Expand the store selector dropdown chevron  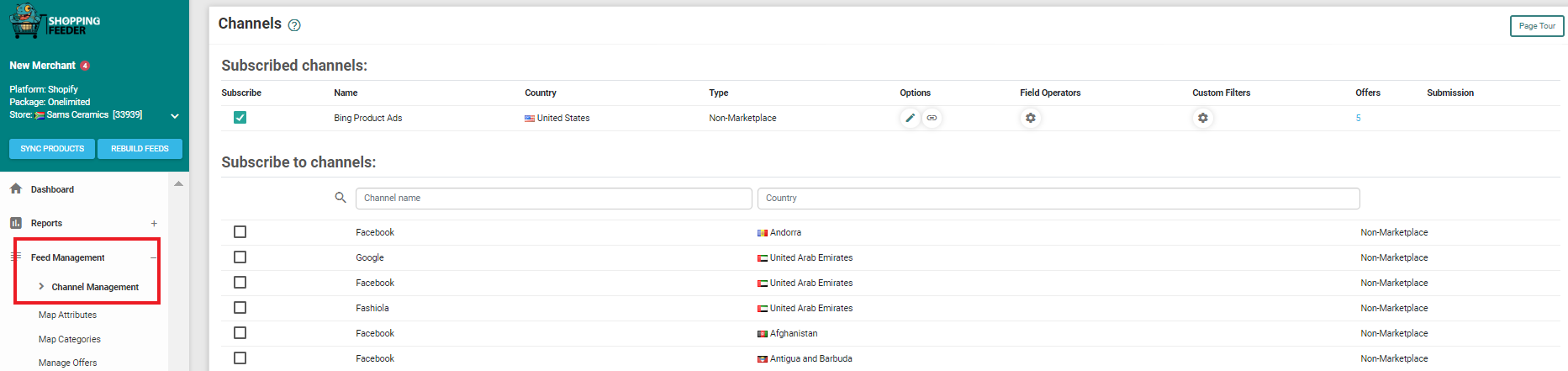pos(175,116)
